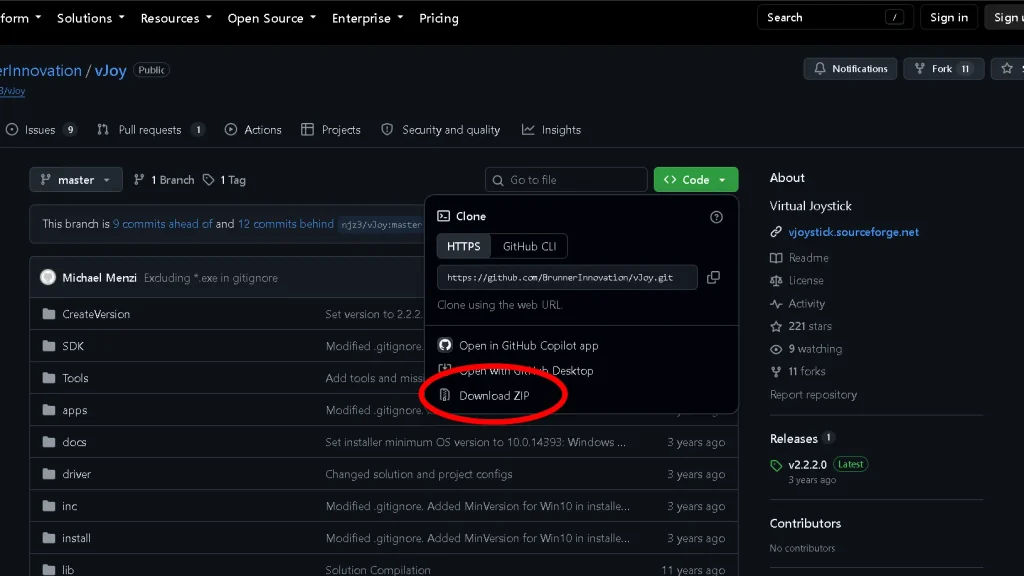
Task: Select the HTTPS clone tab
Action: click(x=464, y=246)
